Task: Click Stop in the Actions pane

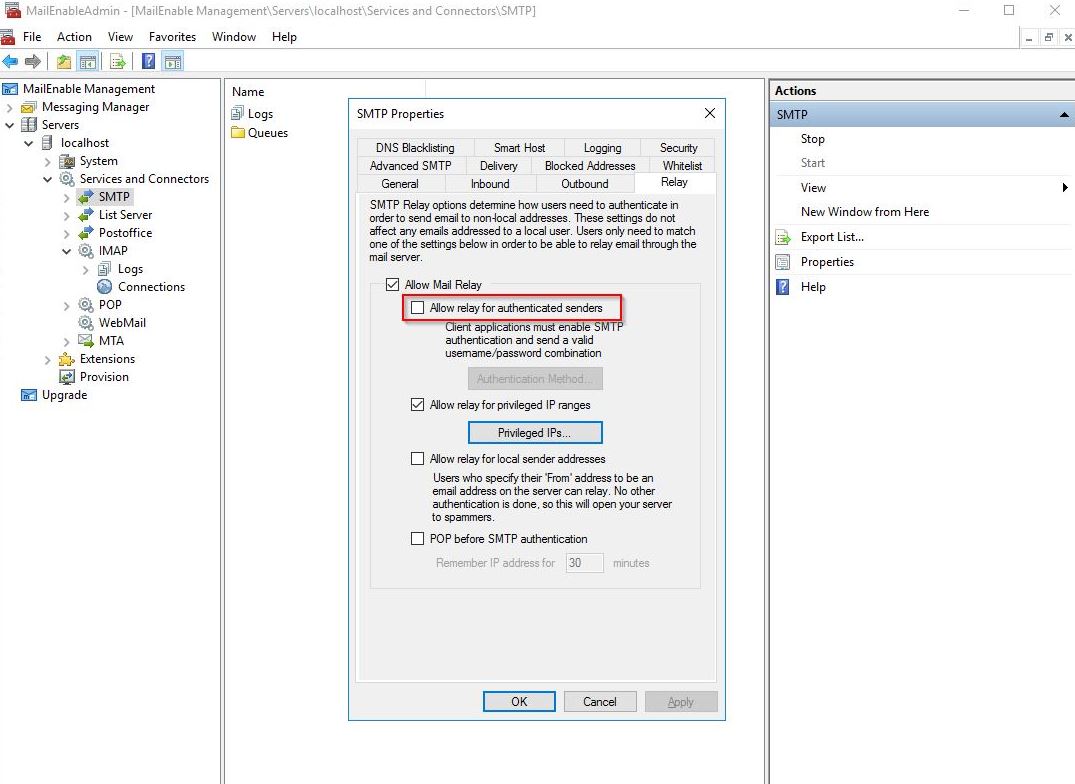Action: (x=812, y=139)
